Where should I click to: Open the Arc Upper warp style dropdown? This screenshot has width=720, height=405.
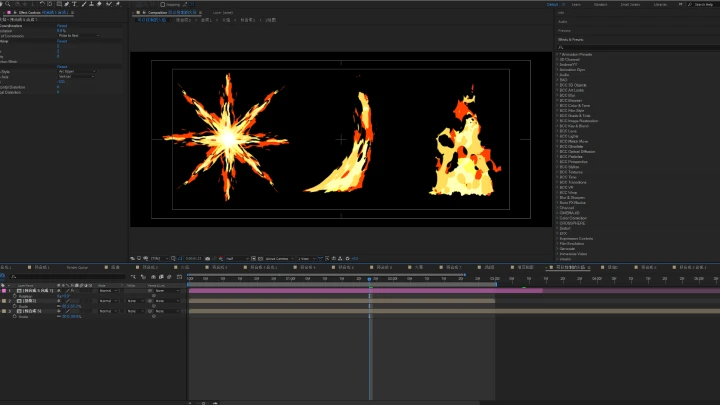point(77,72)
